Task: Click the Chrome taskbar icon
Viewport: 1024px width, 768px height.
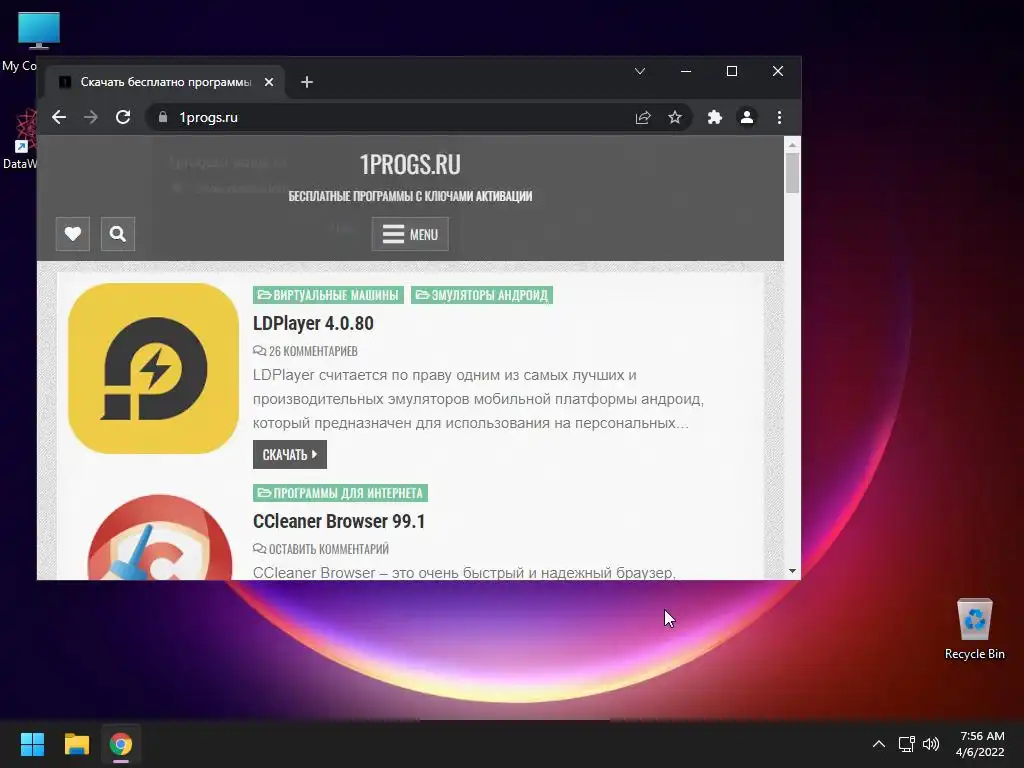Action: click(x=121, y=744)
